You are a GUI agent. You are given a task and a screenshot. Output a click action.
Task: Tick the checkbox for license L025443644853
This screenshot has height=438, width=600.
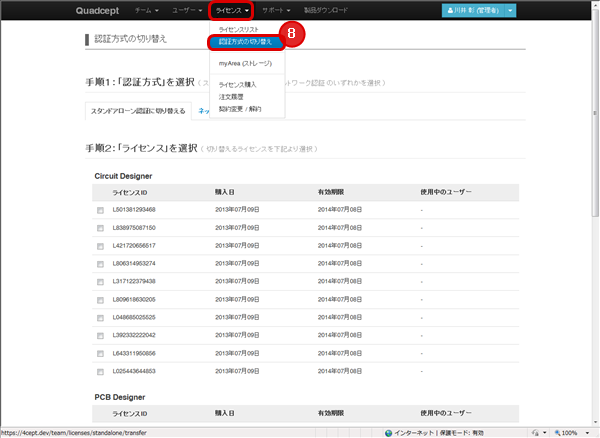(100, 372)
